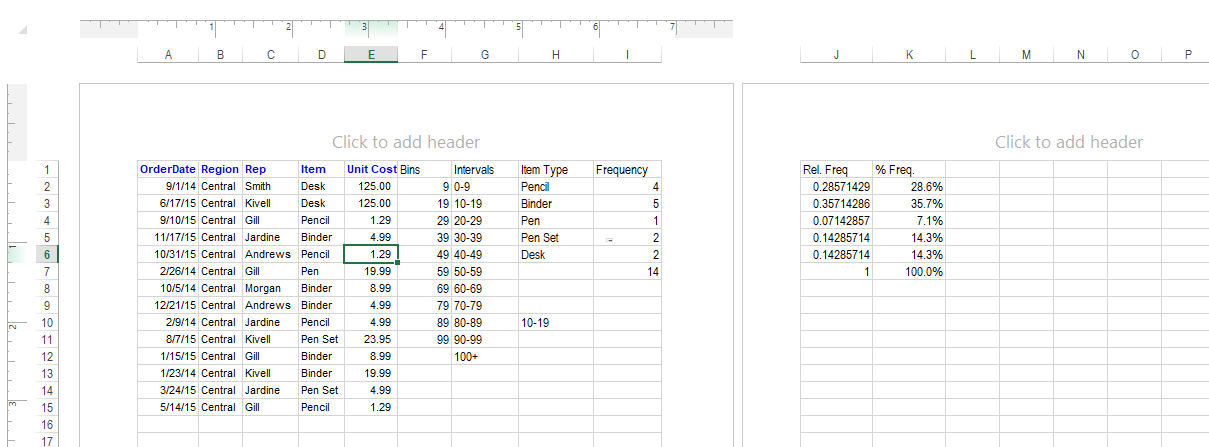This screenshot has width=1209, height=447.
Task: Select the 100+ interval cell
Action: click(484, 357)
